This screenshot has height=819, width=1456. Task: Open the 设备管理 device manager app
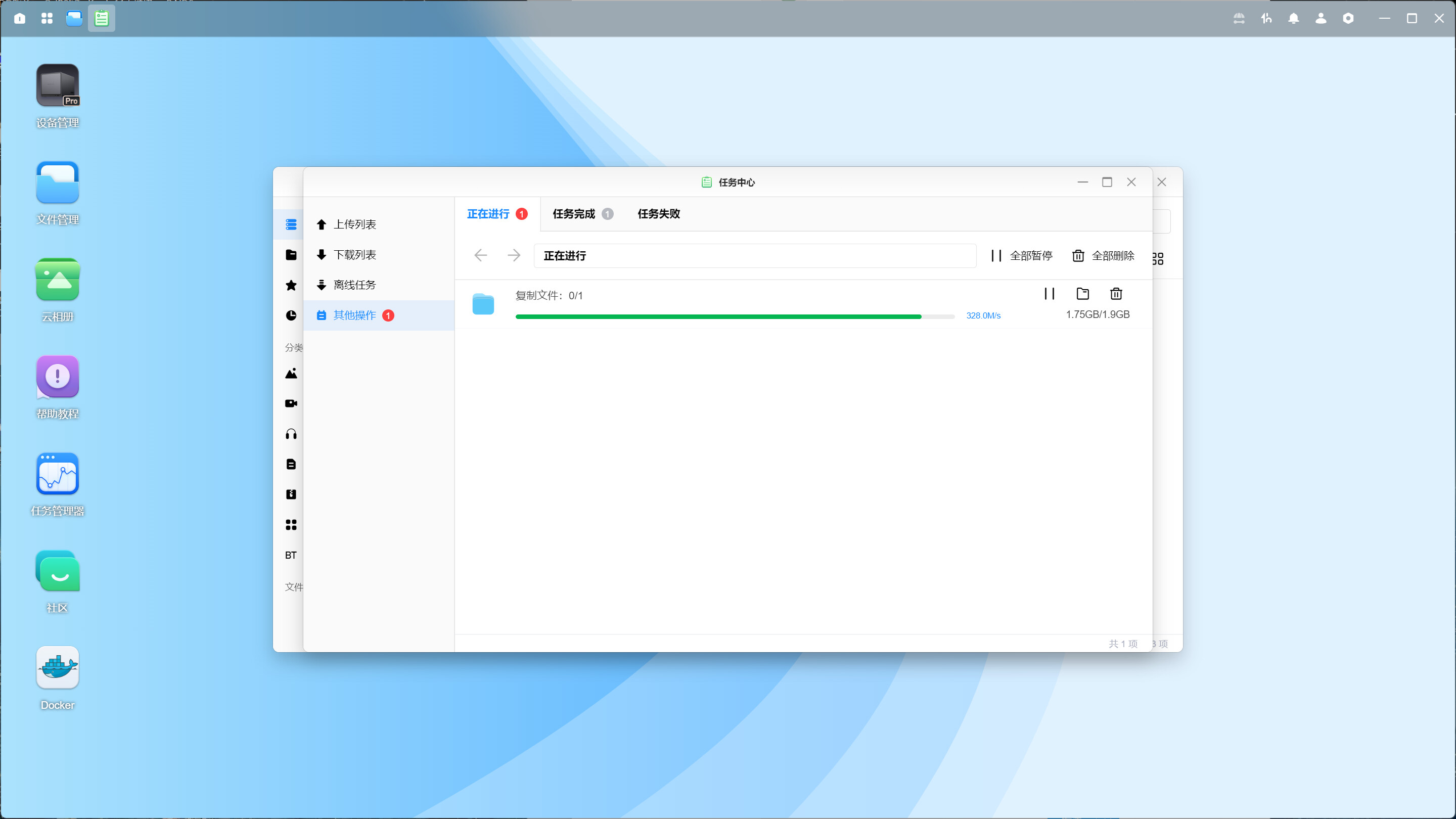pos(58,86)
